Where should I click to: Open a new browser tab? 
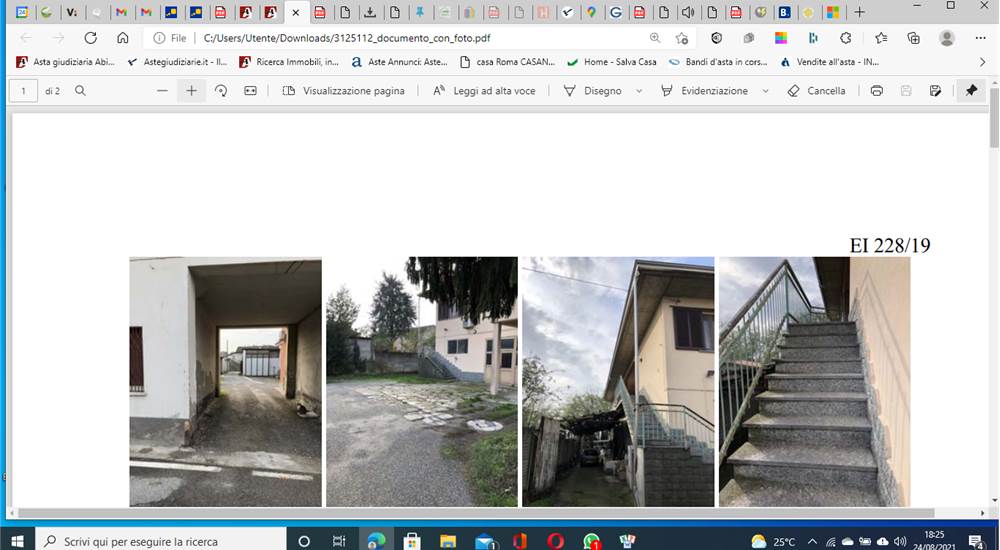(x=859, y=12)
